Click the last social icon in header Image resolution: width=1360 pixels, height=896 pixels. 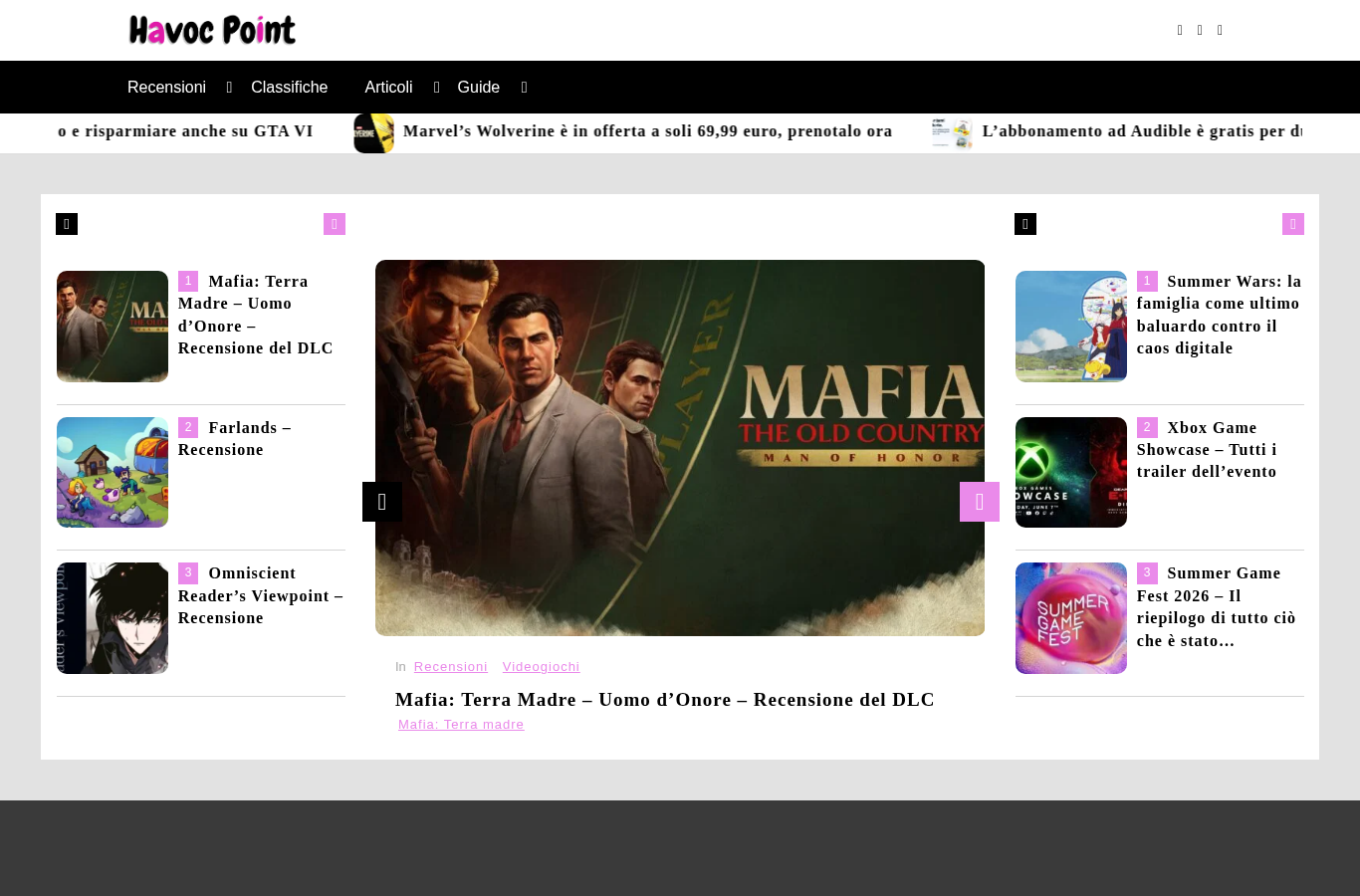tap(1220, 30)
